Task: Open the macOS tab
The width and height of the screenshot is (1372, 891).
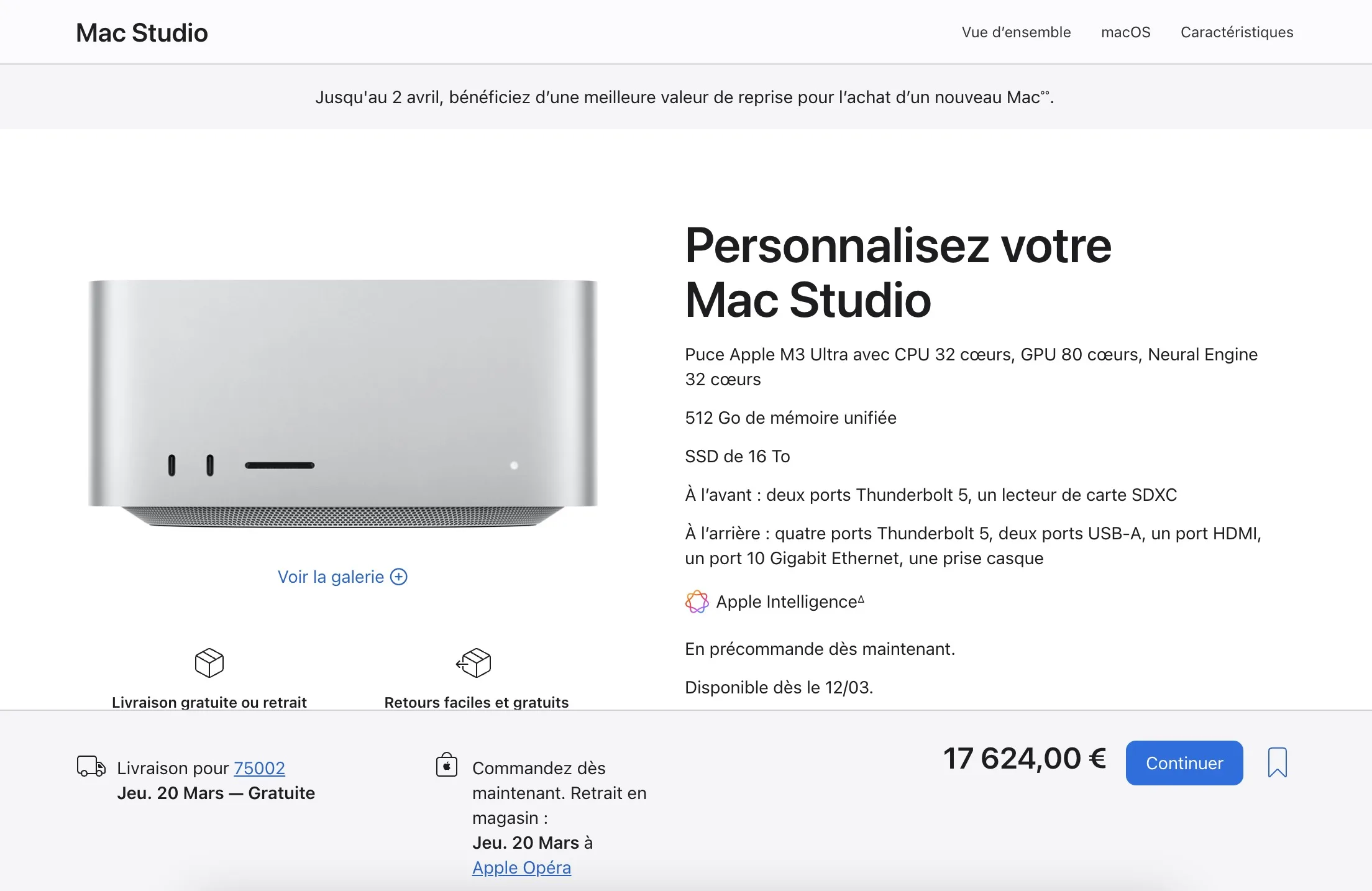Action: pos(1125,32)
